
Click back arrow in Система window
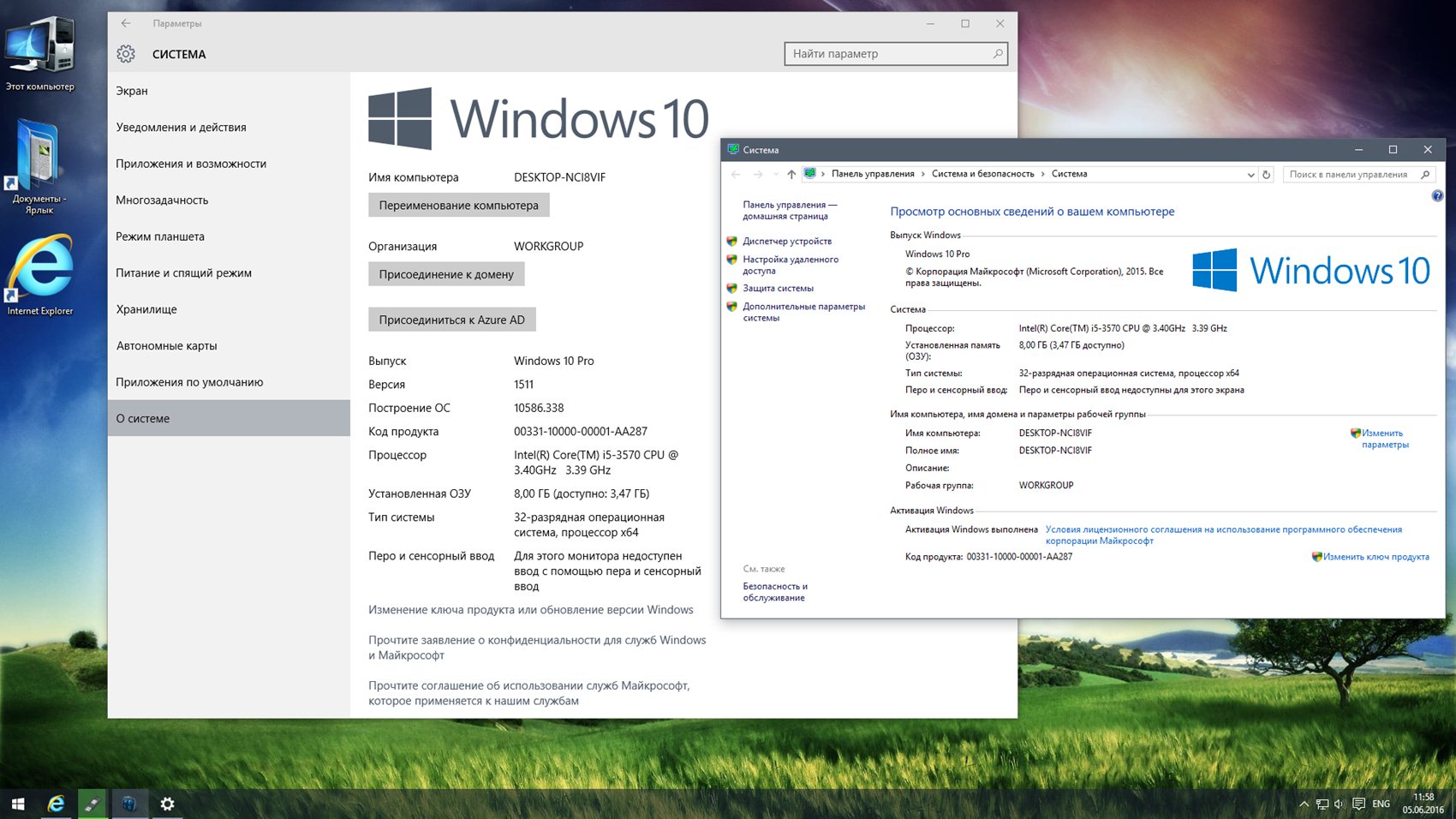tap(735, 174)
